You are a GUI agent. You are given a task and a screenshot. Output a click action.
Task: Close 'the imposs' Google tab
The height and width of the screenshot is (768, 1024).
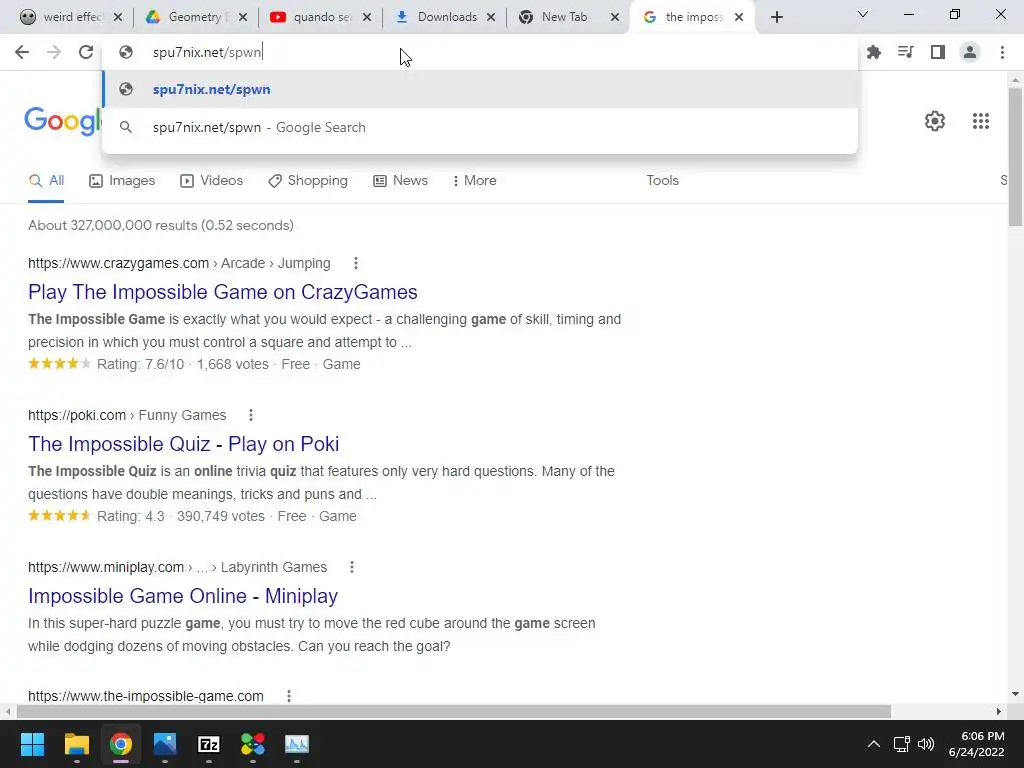[739, 17]
